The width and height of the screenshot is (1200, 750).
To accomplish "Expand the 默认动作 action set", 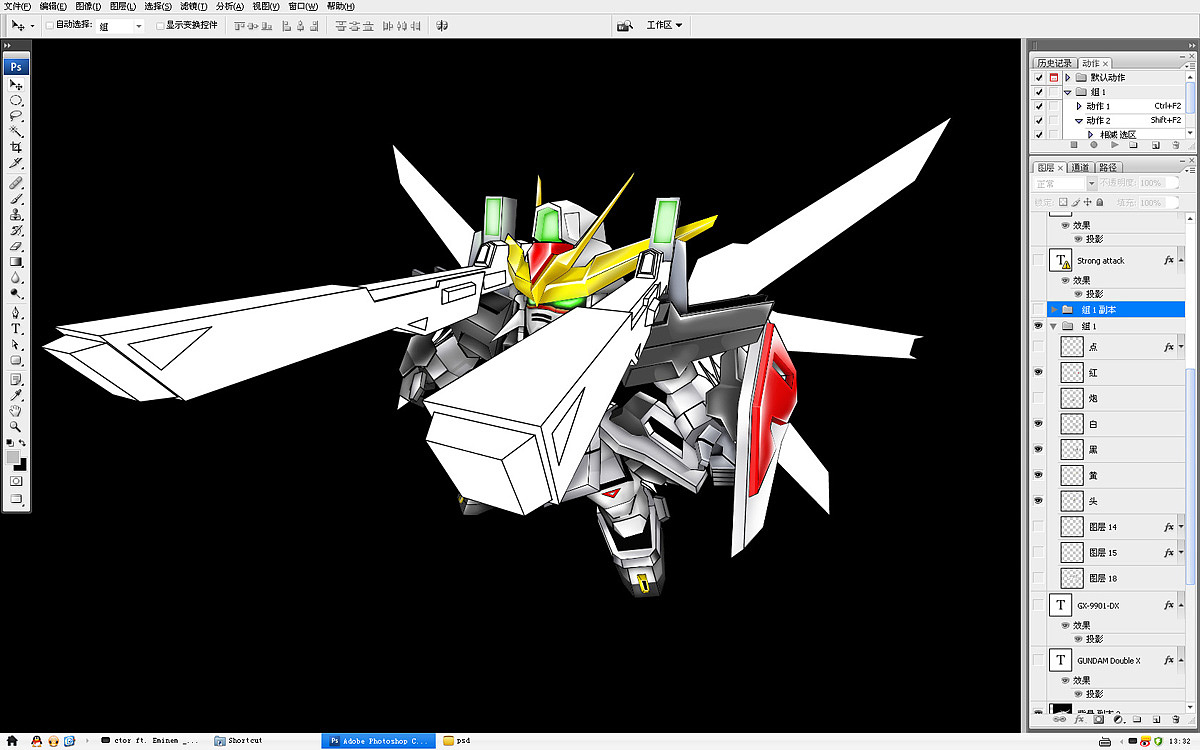I will 1068,77.
